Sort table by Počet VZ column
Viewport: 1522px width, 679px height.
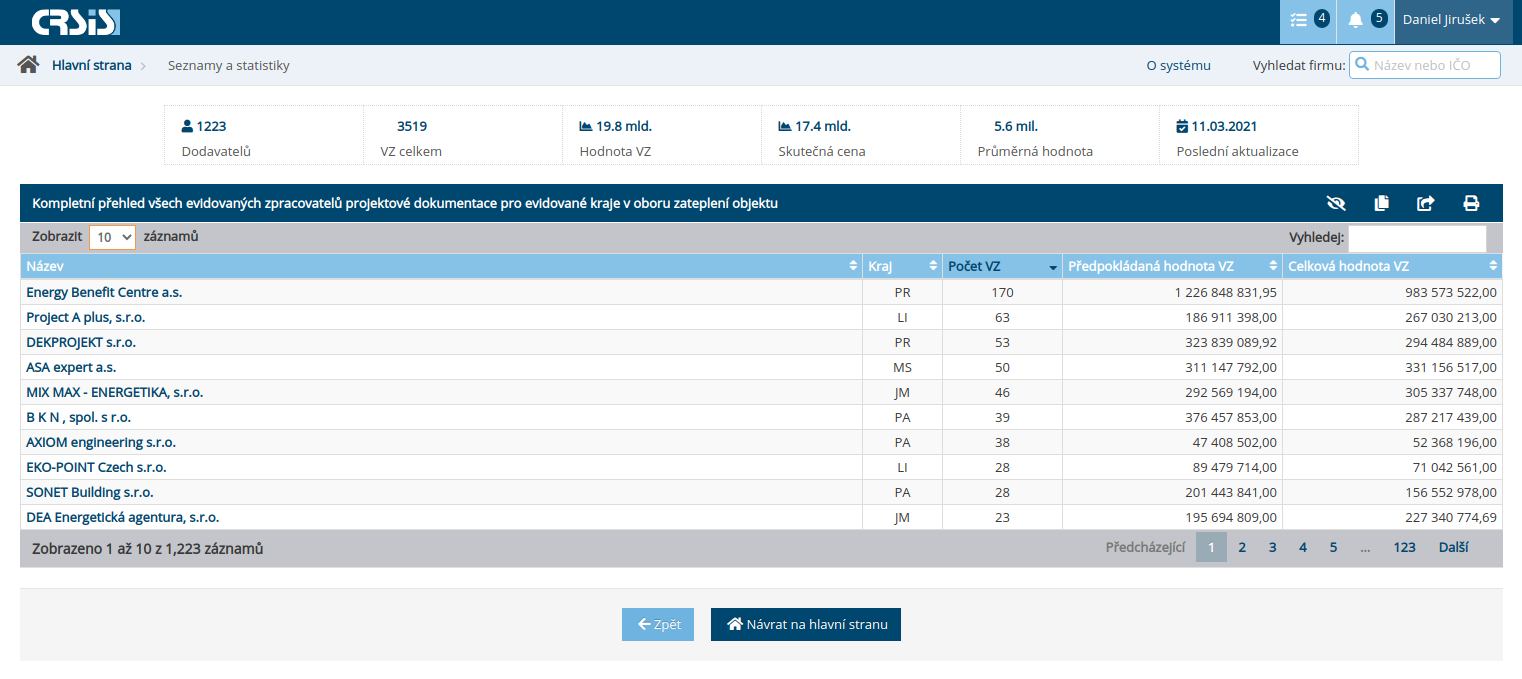tap(1001, 266)
